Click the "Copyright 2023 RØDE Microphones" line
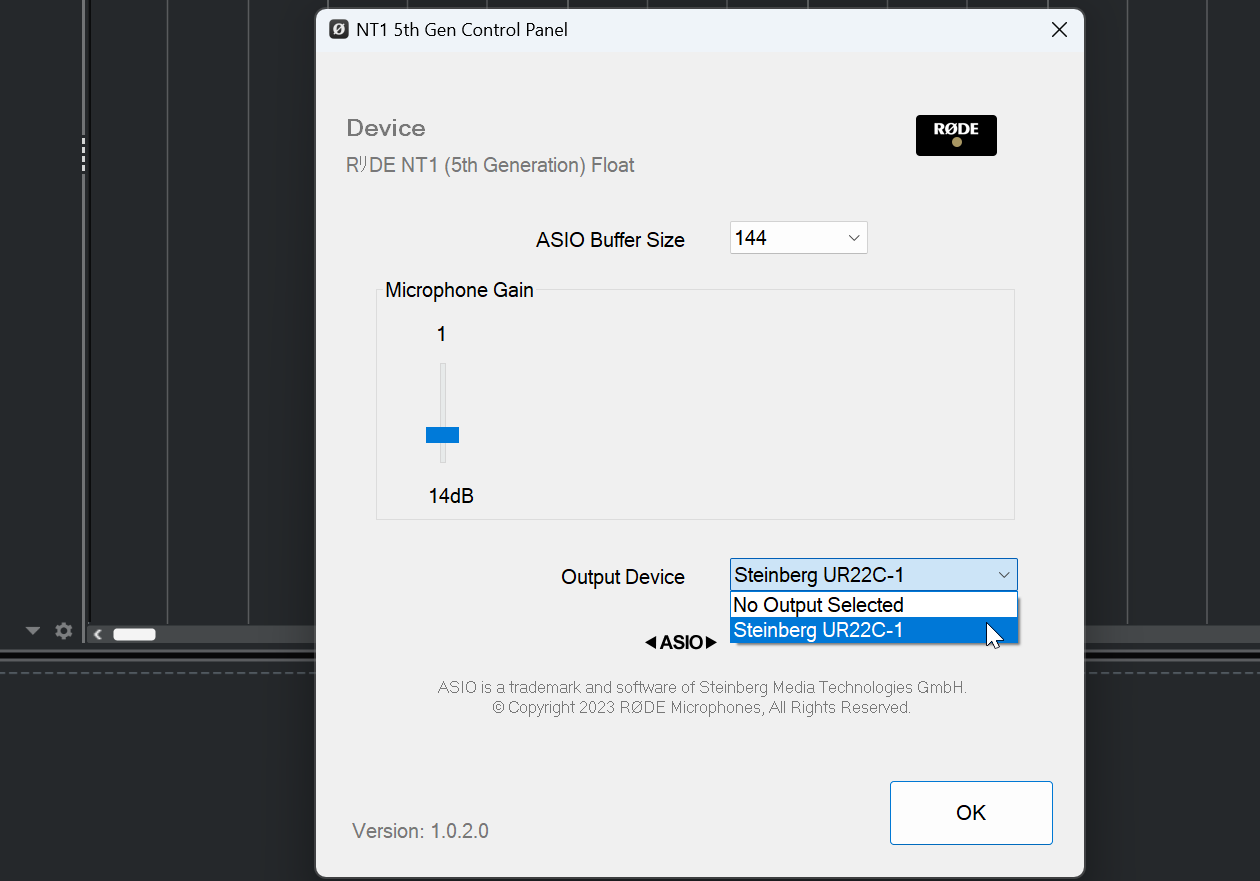1260x881 pixels. (701, 707)
